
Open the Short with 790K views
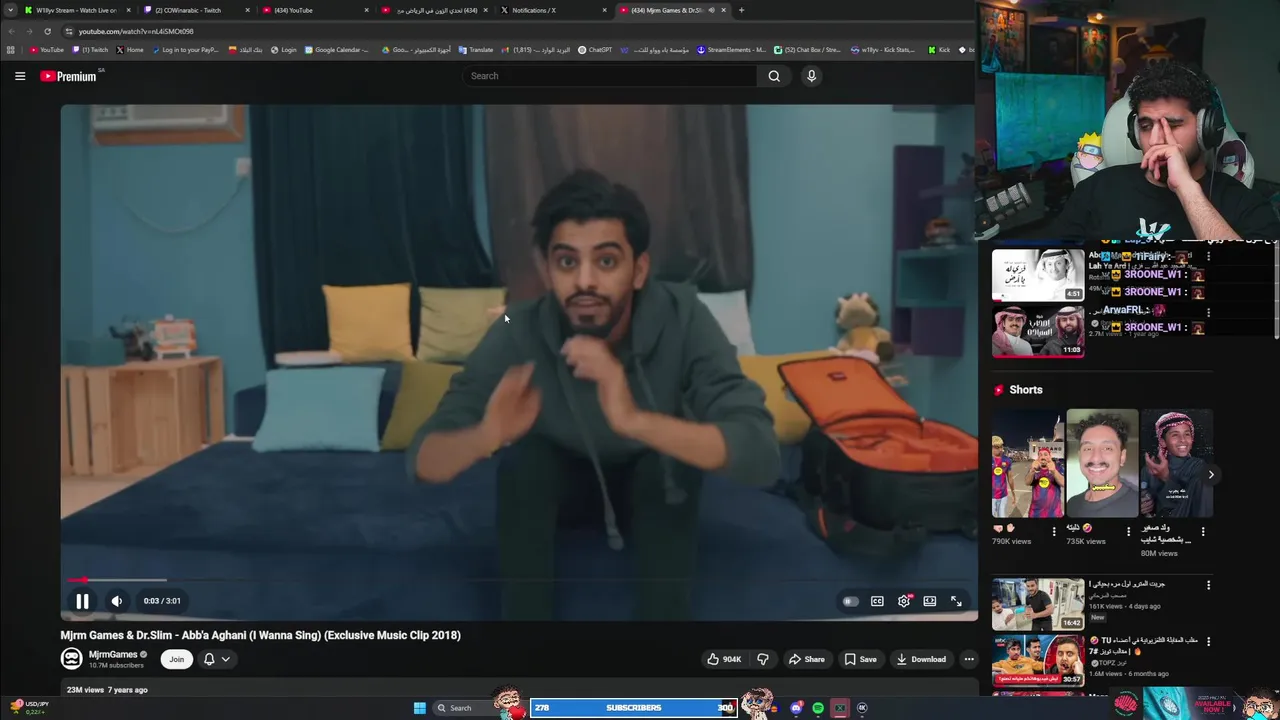coord(1027,463)
